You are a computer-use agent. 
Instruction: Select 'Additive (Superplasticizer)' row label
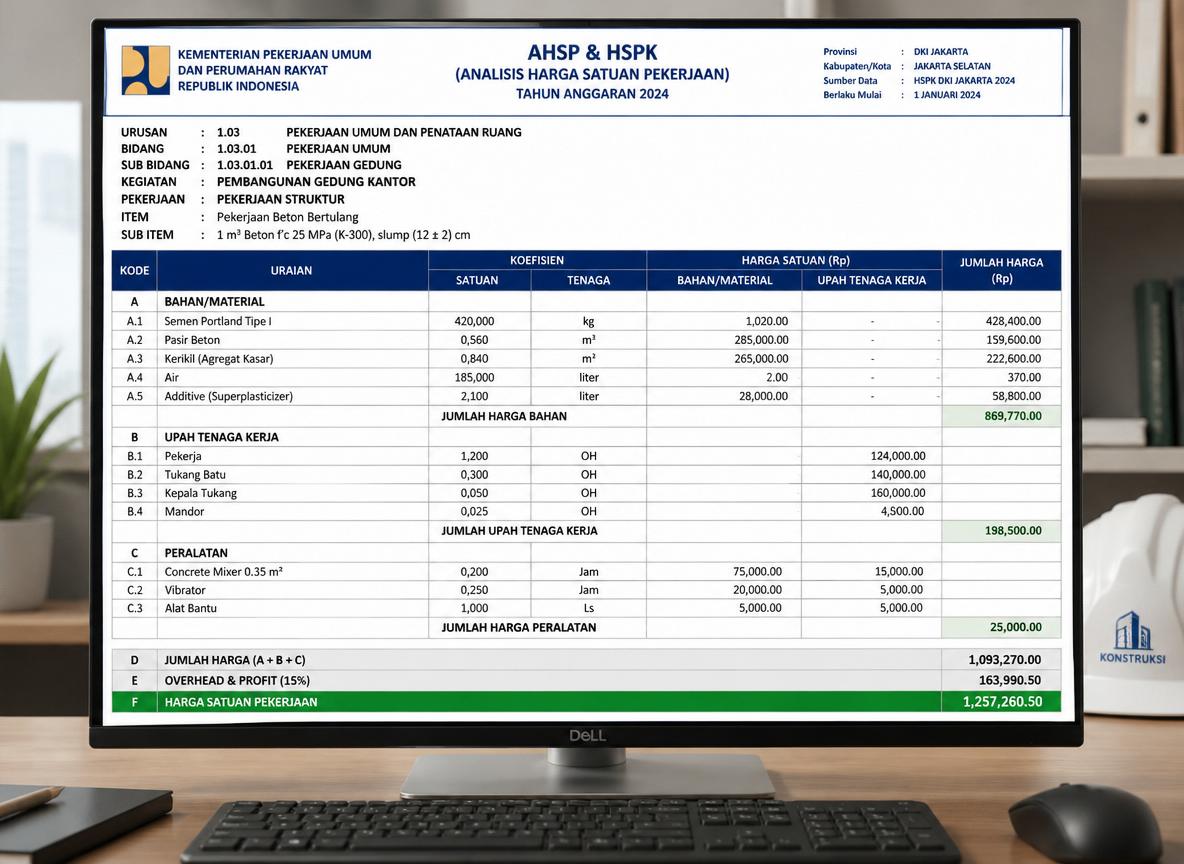click(x=228, y=396)
